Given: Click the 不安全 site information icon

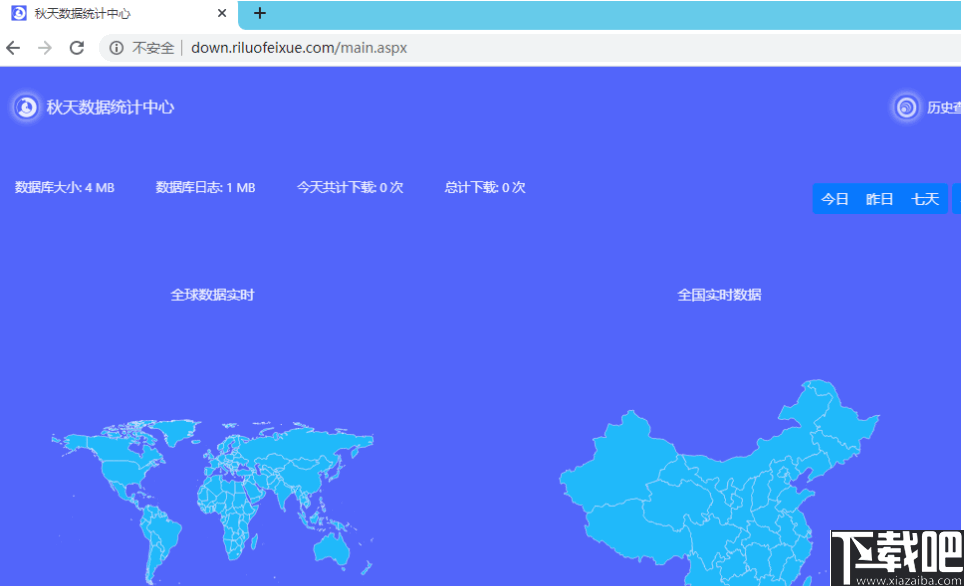Looking at the screenshot, I should [117, 47].
